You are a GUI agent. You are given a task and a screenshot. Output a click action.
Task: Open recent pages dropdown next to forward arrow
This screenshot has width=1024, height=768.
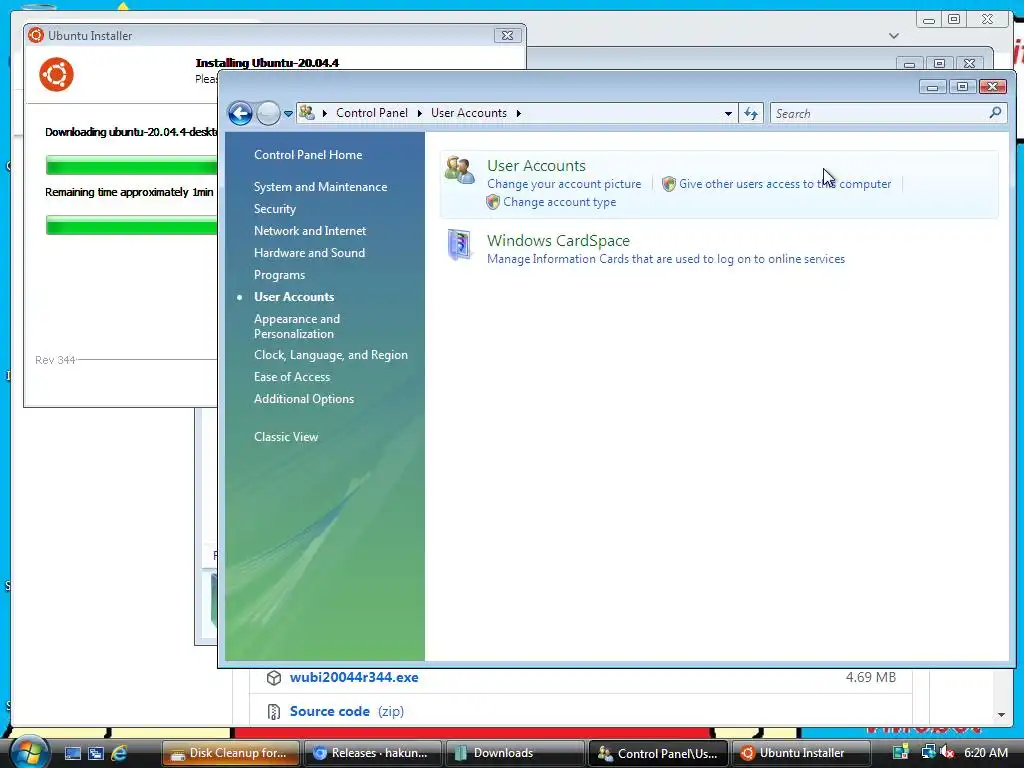[x=288, y=114]
